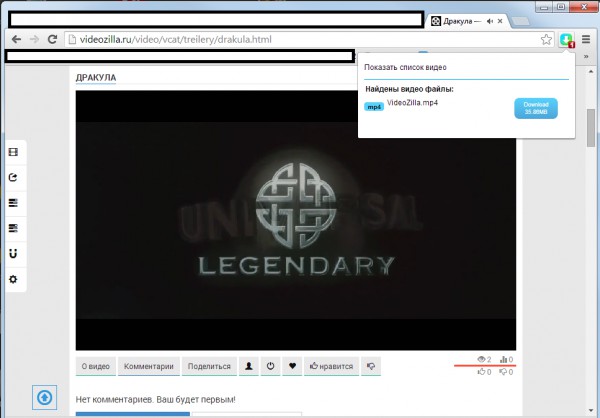Screen dimensions: 600x418
Task: Click the нравится like button
Action: [x=331, y=366]
